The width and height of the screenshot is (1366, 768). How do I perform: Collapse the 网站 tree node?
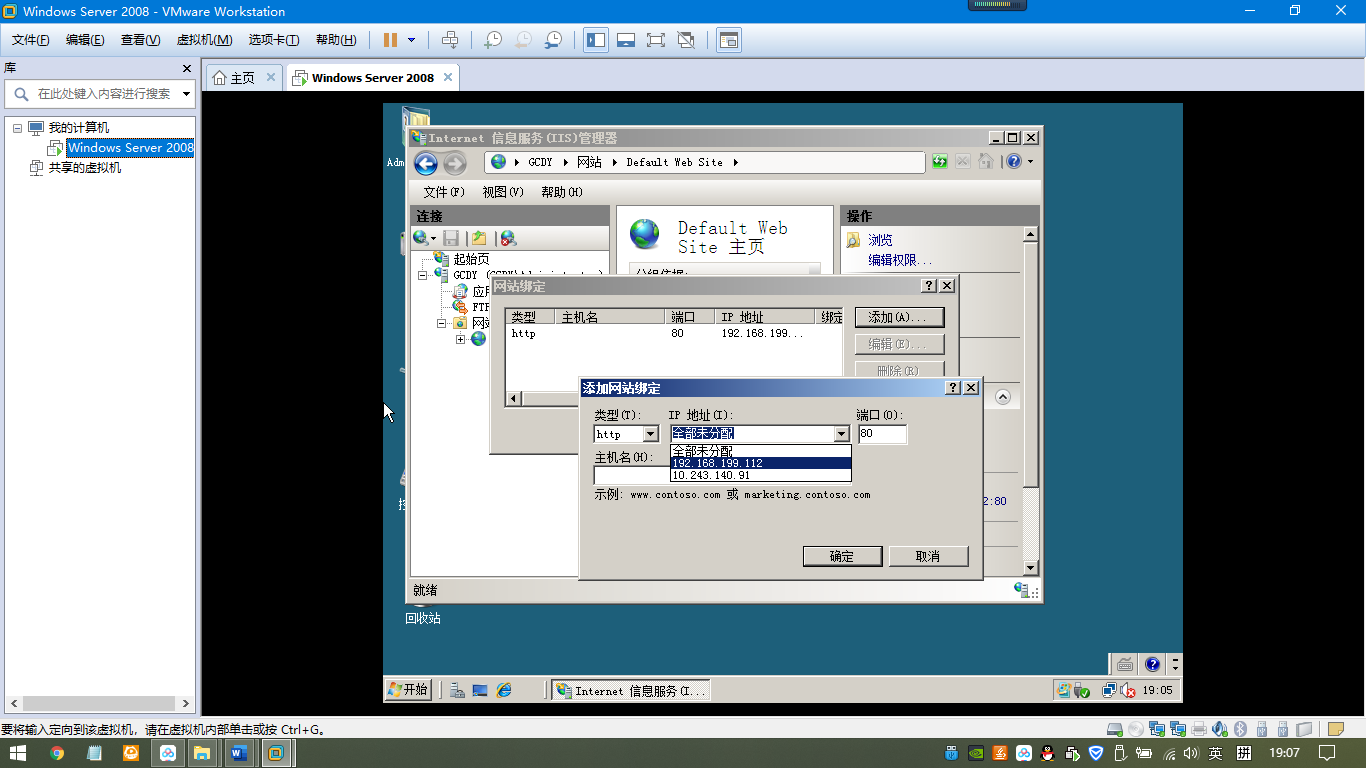pos(441,324)
